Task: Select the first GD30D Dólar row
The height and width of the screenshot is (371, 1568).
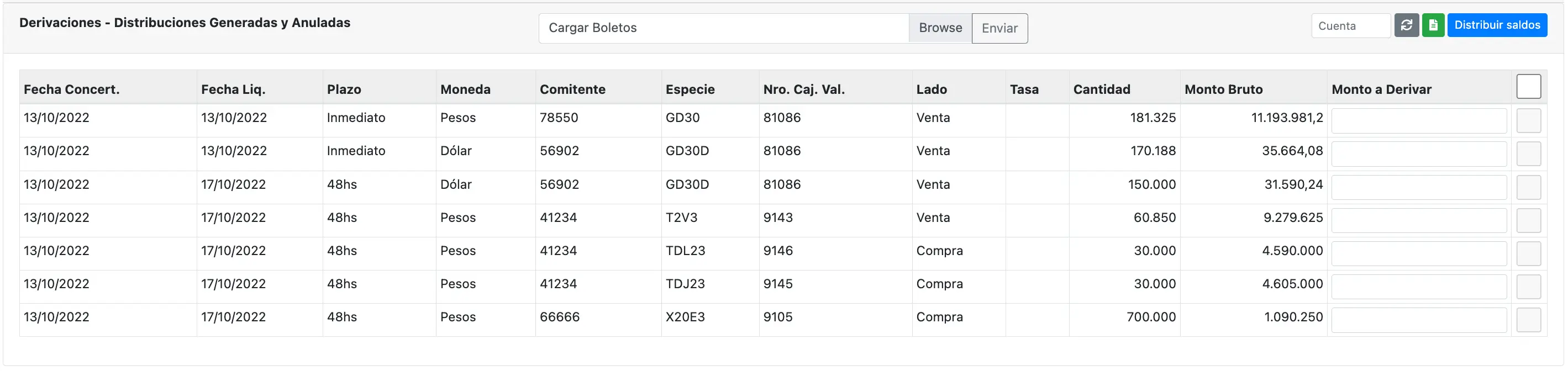Action: coord(1528,153)
